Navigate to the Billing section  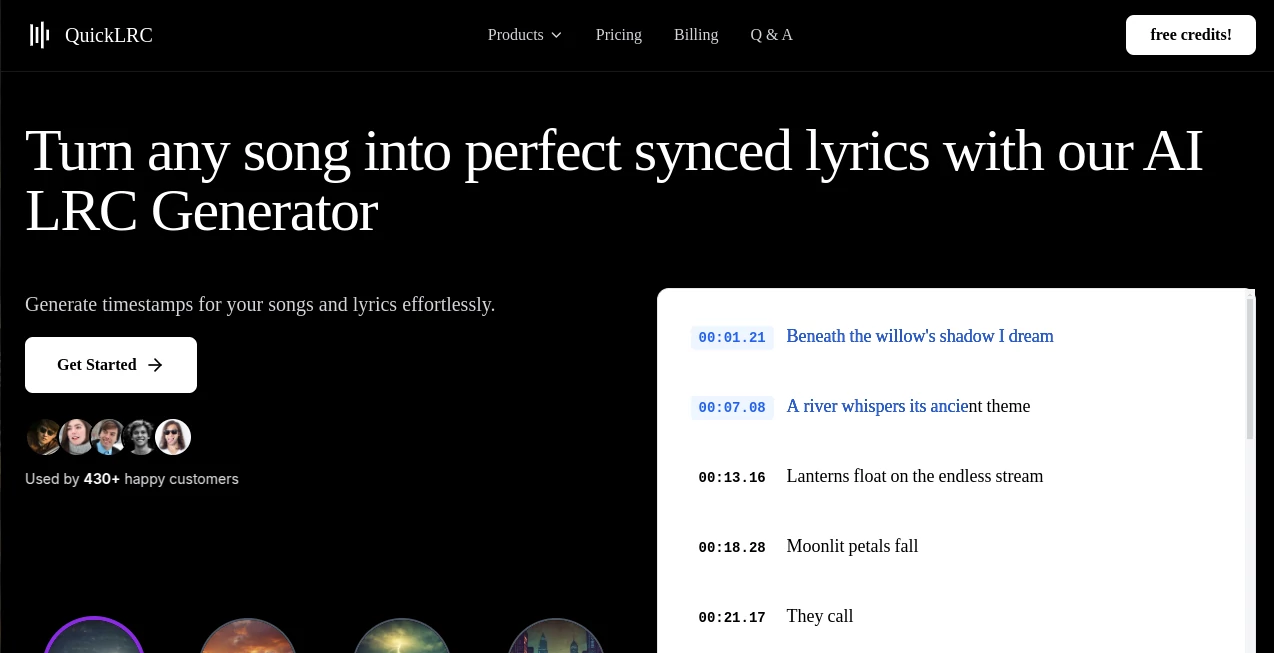(696, 35)
